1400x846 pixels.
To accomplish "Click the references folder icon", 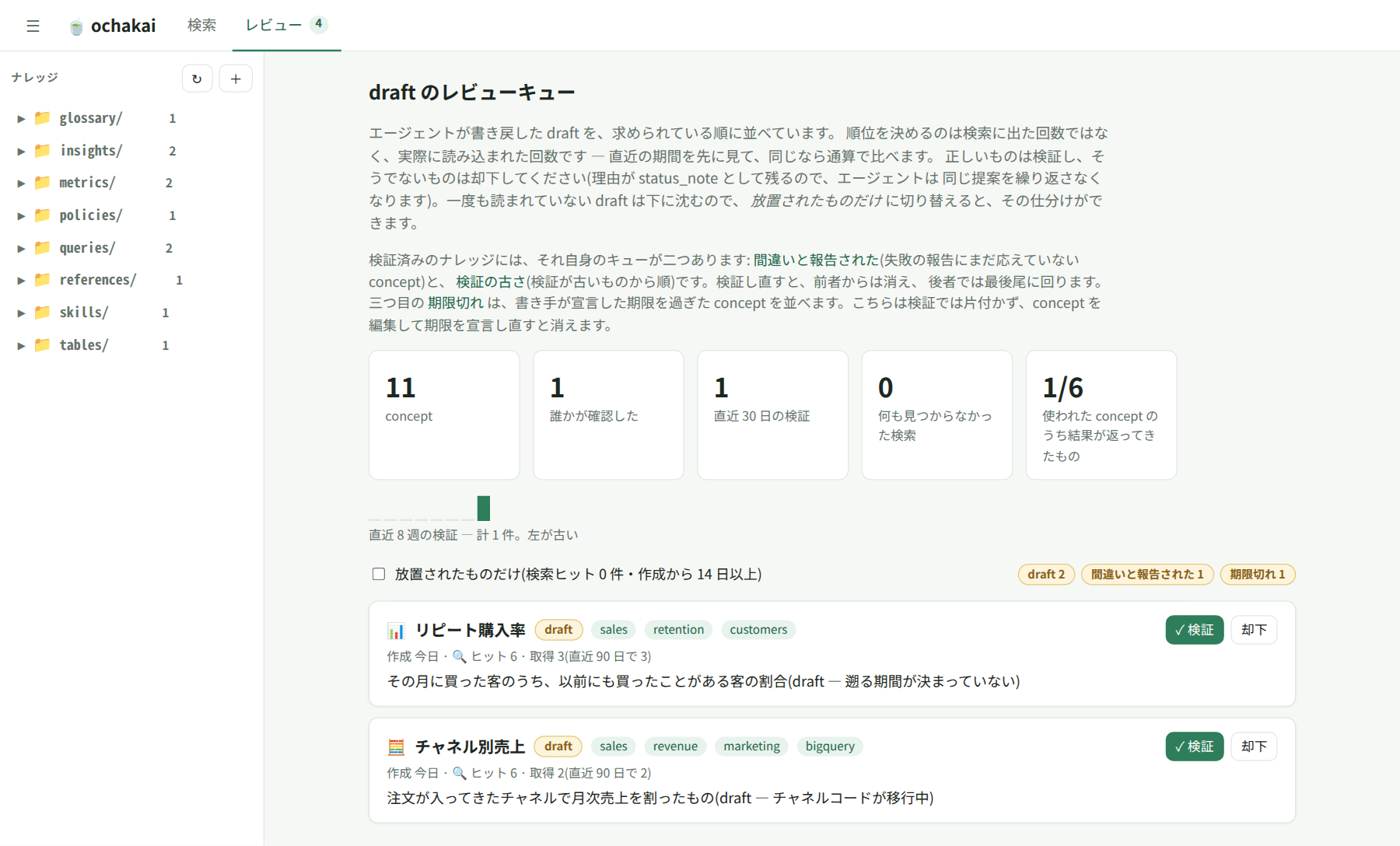I will 43,280.
